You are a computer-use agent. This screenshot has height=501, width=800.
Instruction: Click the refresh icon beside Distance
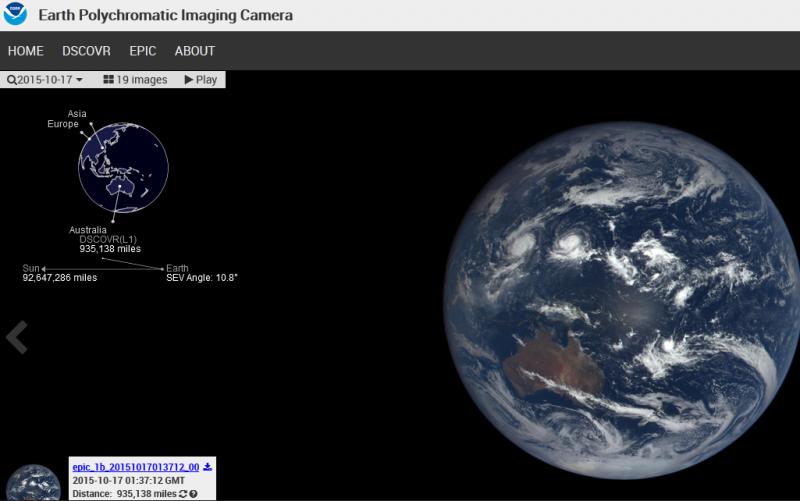183,494
